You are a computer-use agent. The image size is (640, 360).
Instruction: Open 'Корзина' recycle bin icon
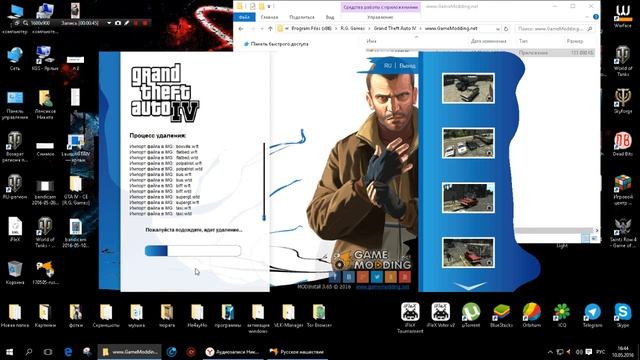click(15, 272)
